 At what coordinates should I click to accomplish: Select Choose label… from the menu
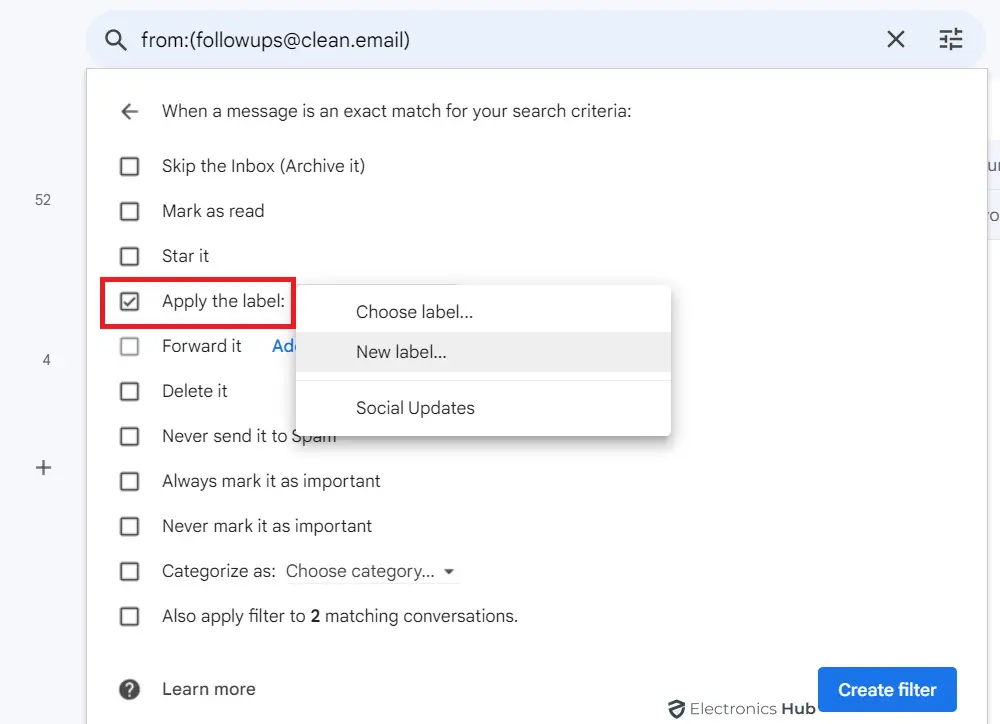pos(414,312)
